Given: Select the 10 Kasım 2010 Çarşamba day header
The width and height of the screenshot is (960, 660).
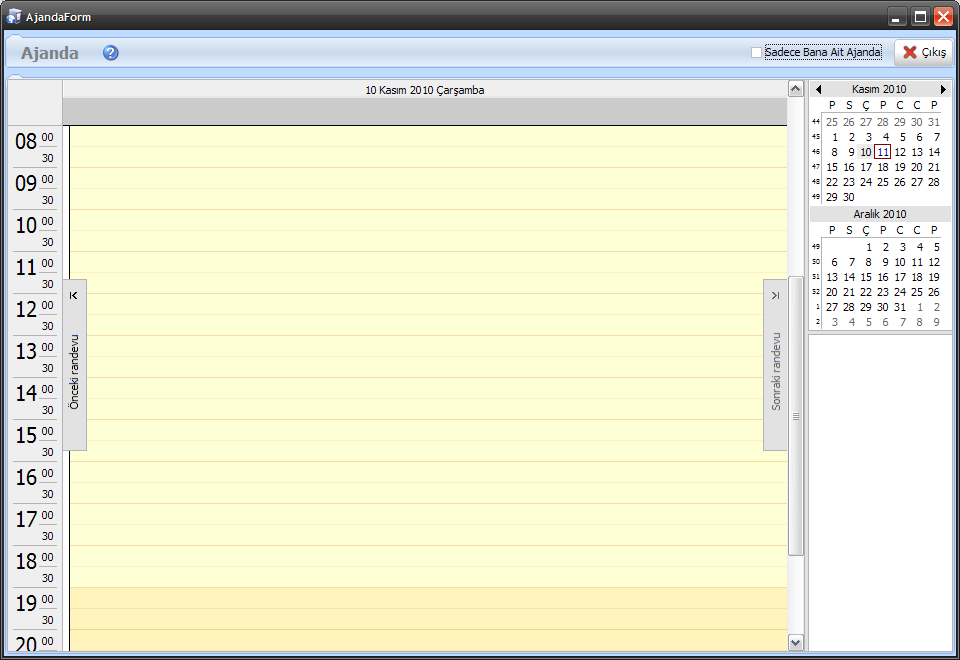Looking at the screenshot, I should [425, 90].
